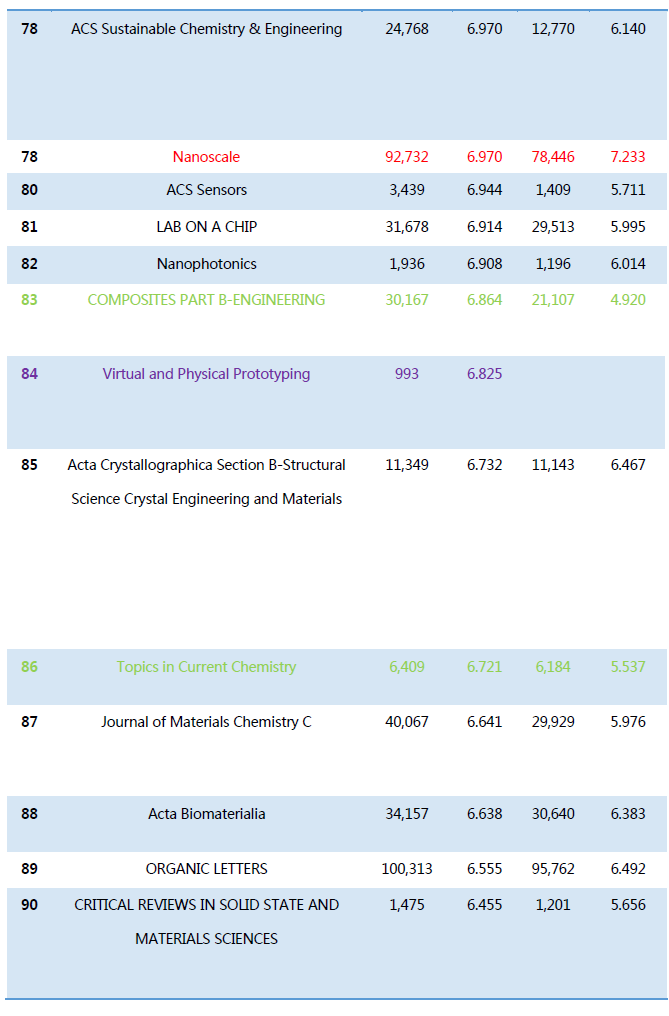The height and width of the screenshot is (1016, 669).
Task: Click the value 6.014
Action: coord(628,264)
